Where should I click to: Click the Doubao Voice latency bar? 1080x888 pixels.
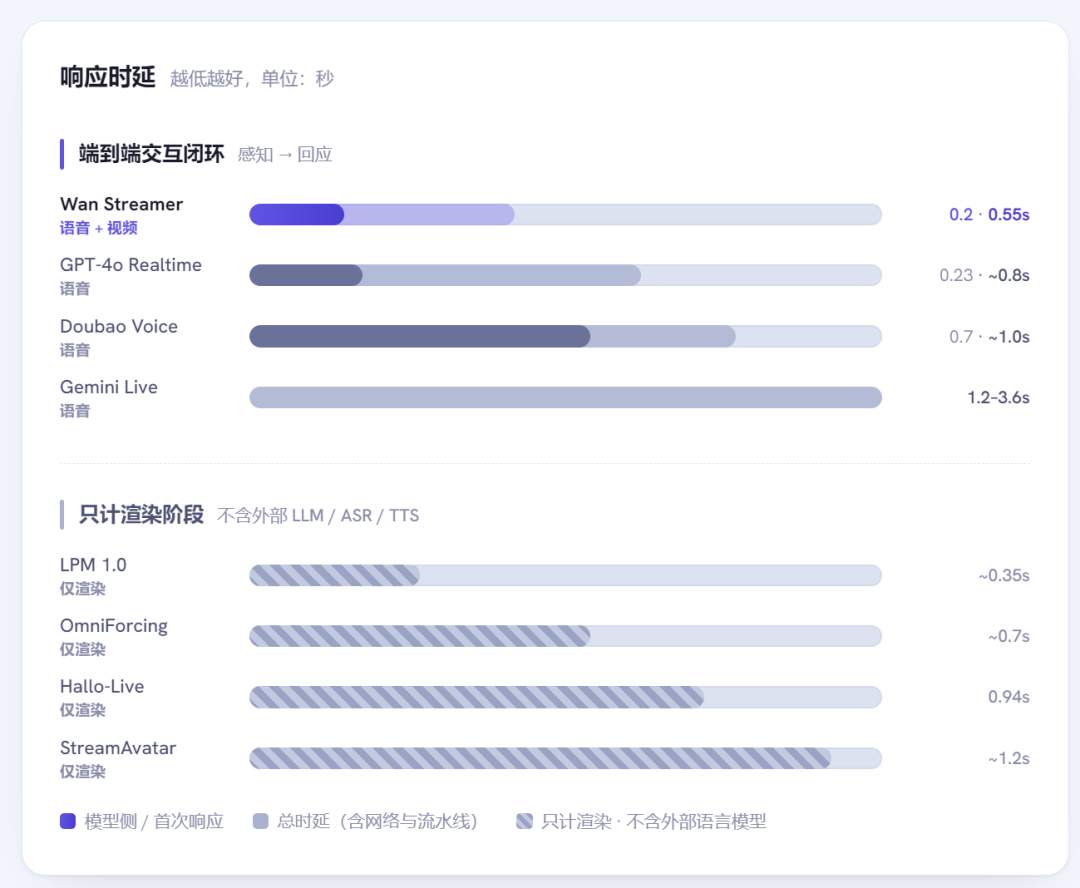(565, 336)
